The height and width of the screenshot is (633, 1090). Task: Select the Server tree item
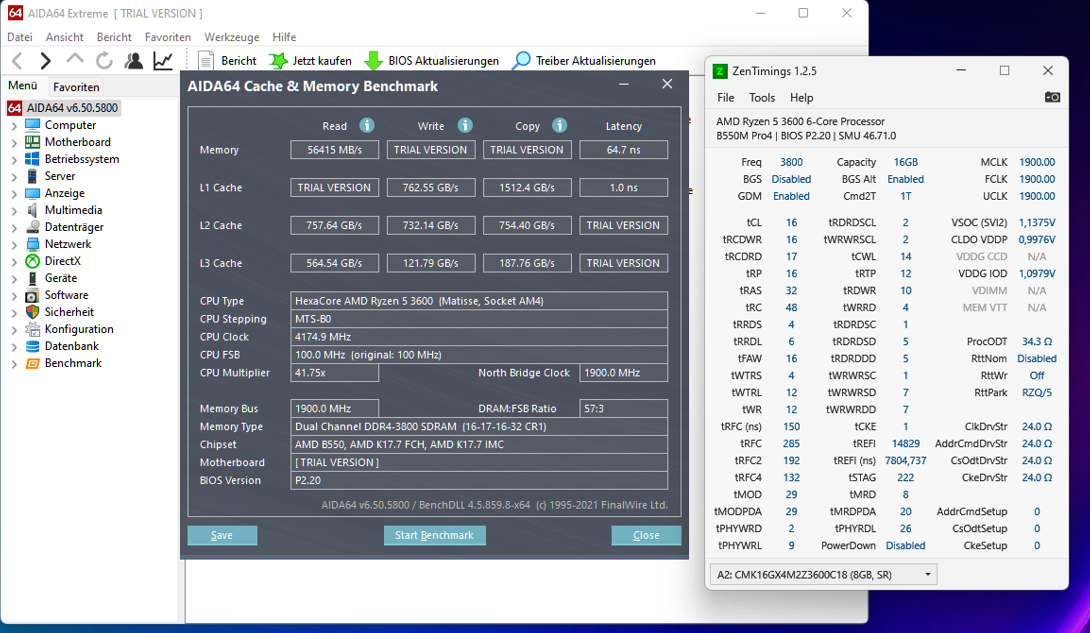click(60, 176)
